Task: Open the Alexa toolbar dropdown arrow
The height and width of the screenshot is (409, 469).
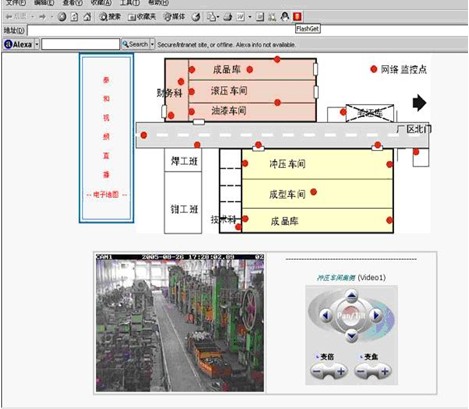Action: 37,44
